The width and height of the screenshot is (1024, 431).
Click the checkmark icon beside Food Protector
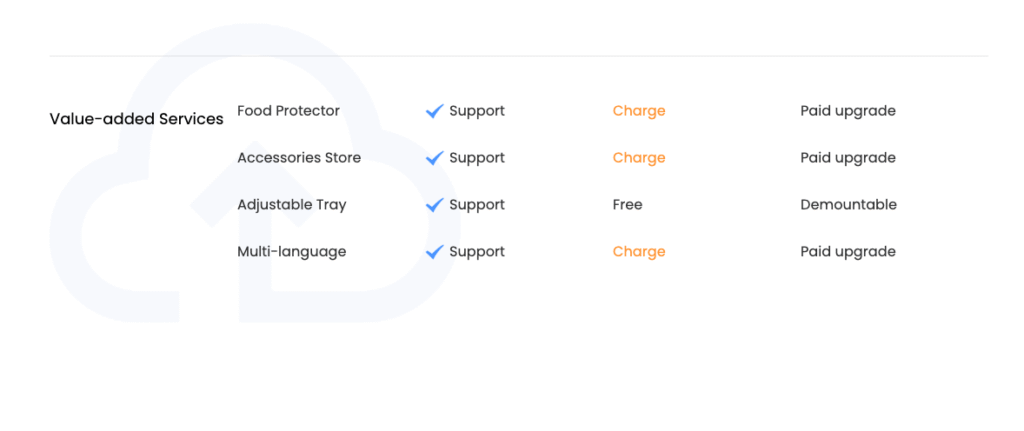click(x=434, y=111)
